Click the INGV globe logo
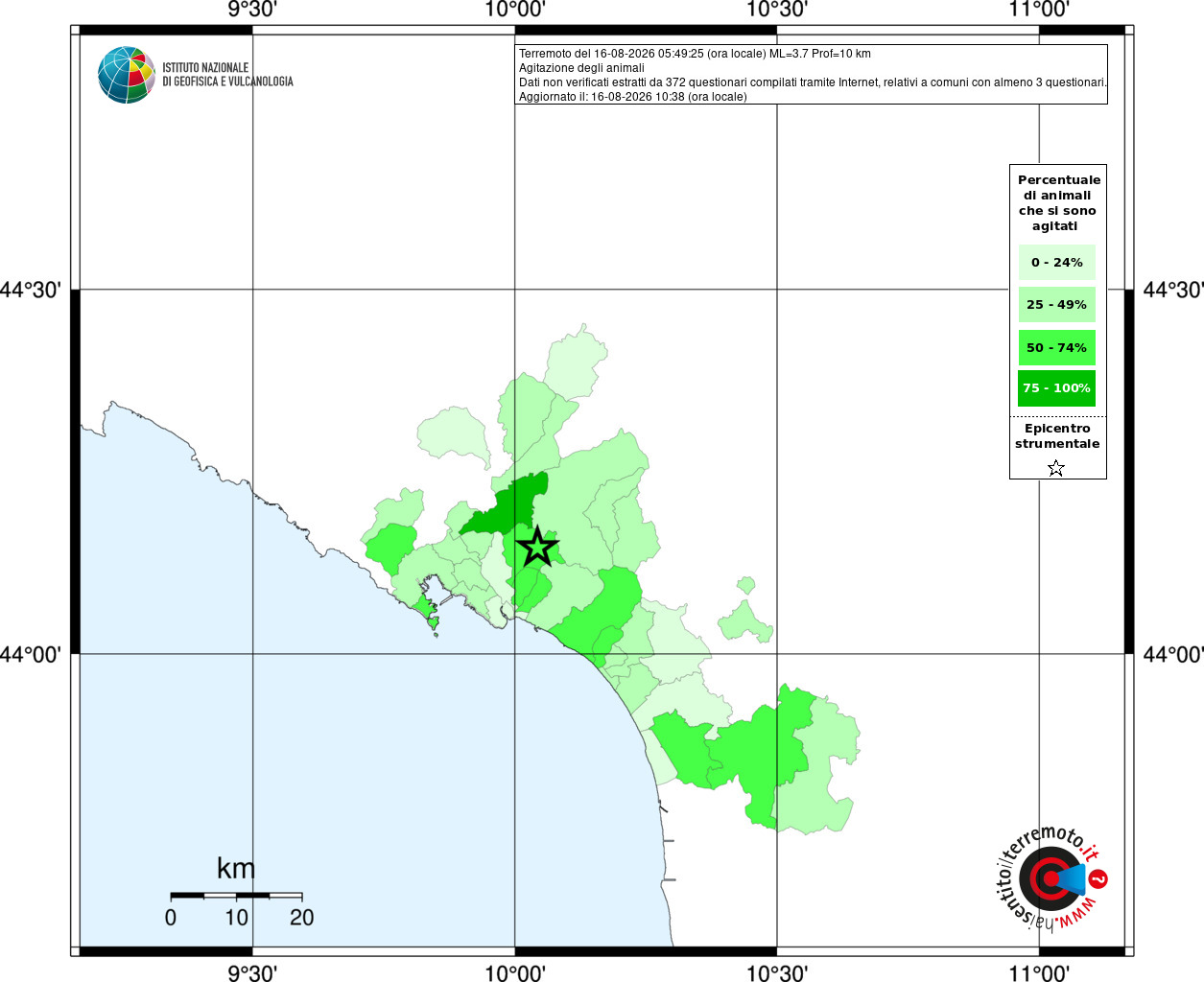The width and height of the screenshot is (1204, 982). 127,75
